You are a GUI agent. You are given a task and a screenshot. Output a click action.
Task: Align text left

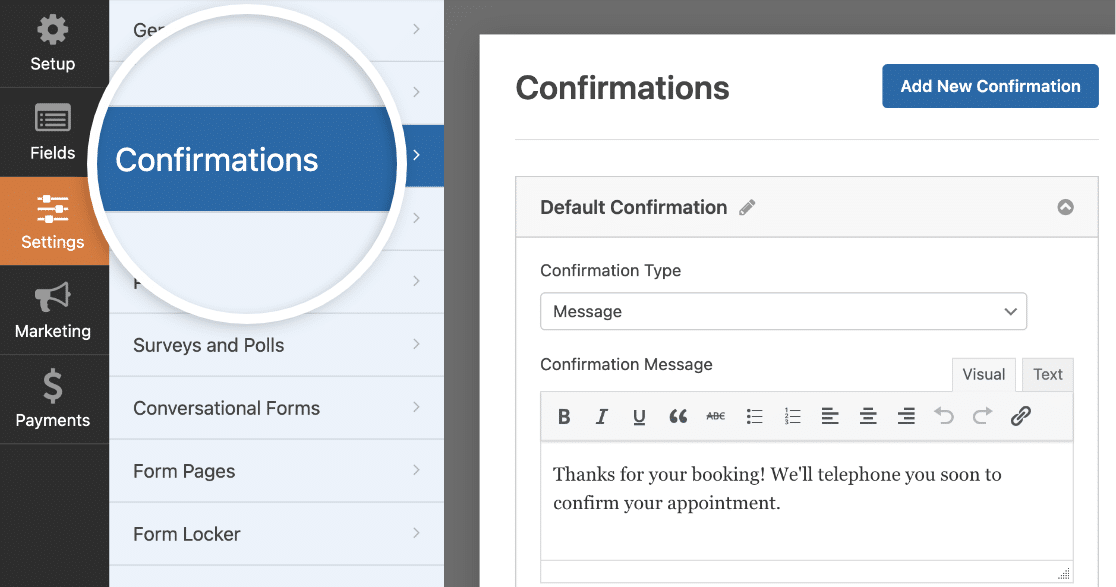830,416
